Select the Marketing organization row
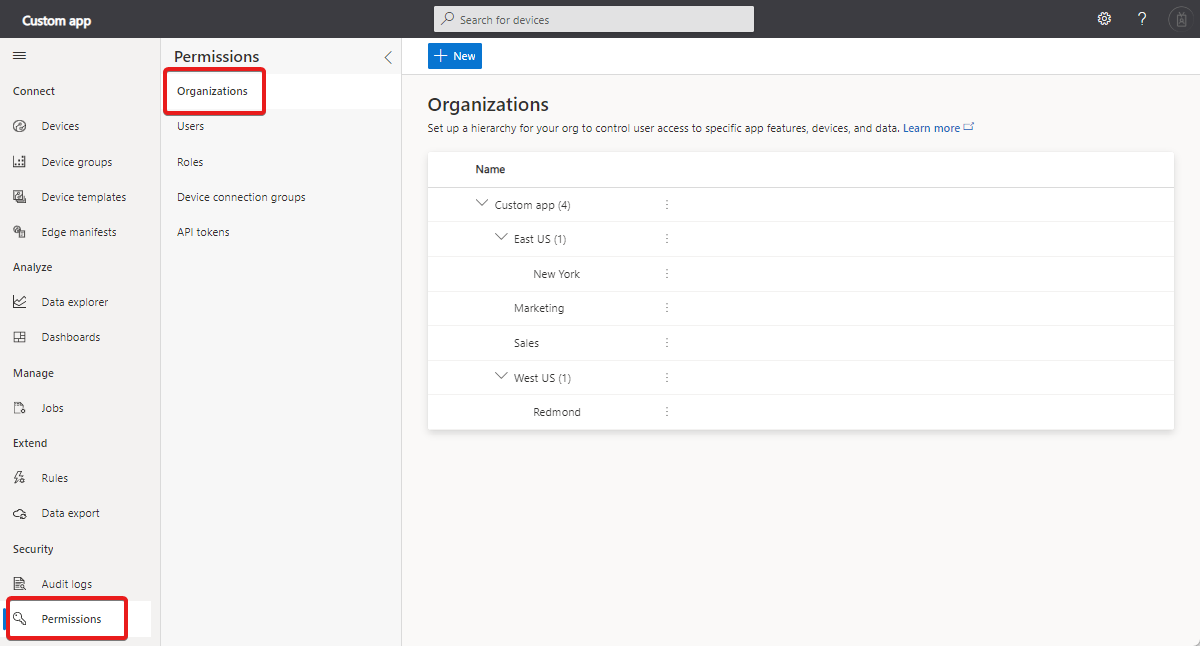1200x646 pixels. click(x=800, y=308)
